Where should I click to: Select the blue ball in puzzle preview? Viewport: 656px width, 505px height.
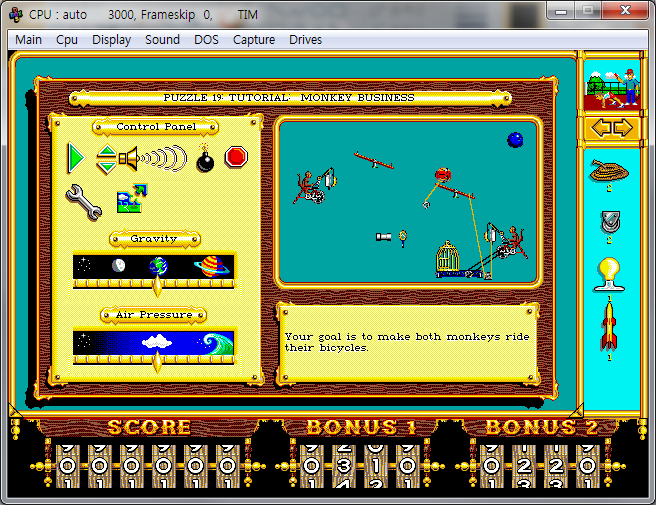(x=515, y=140)
